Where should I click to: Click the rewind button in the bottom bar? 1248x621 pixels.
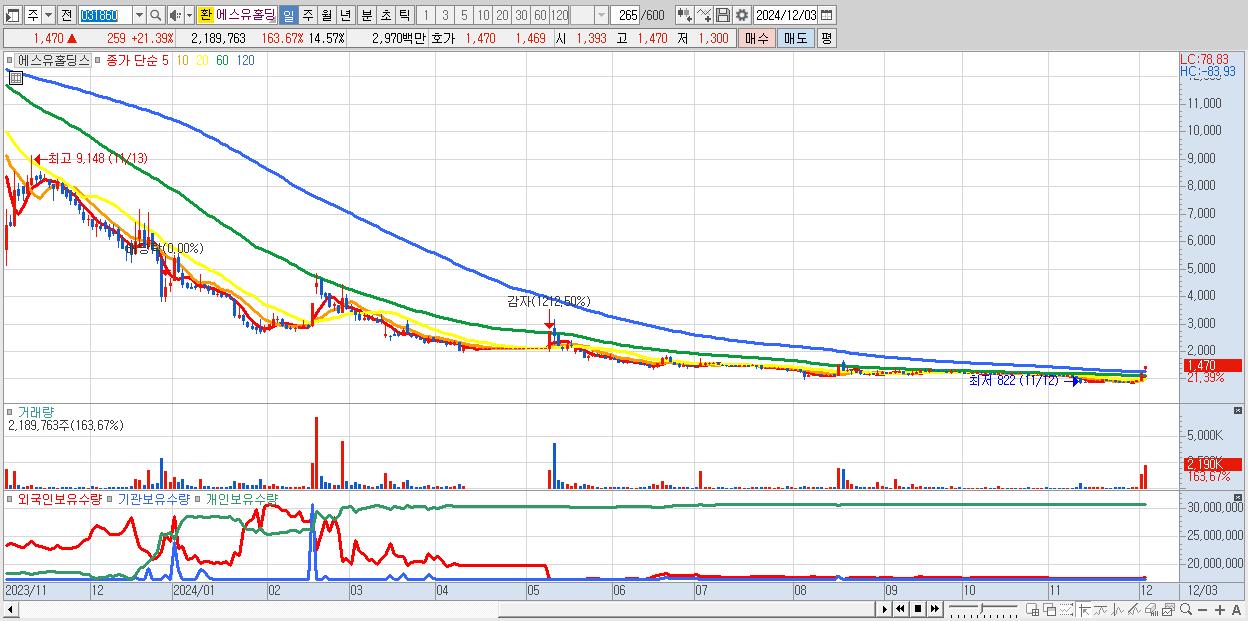click(x=900, y=609)
